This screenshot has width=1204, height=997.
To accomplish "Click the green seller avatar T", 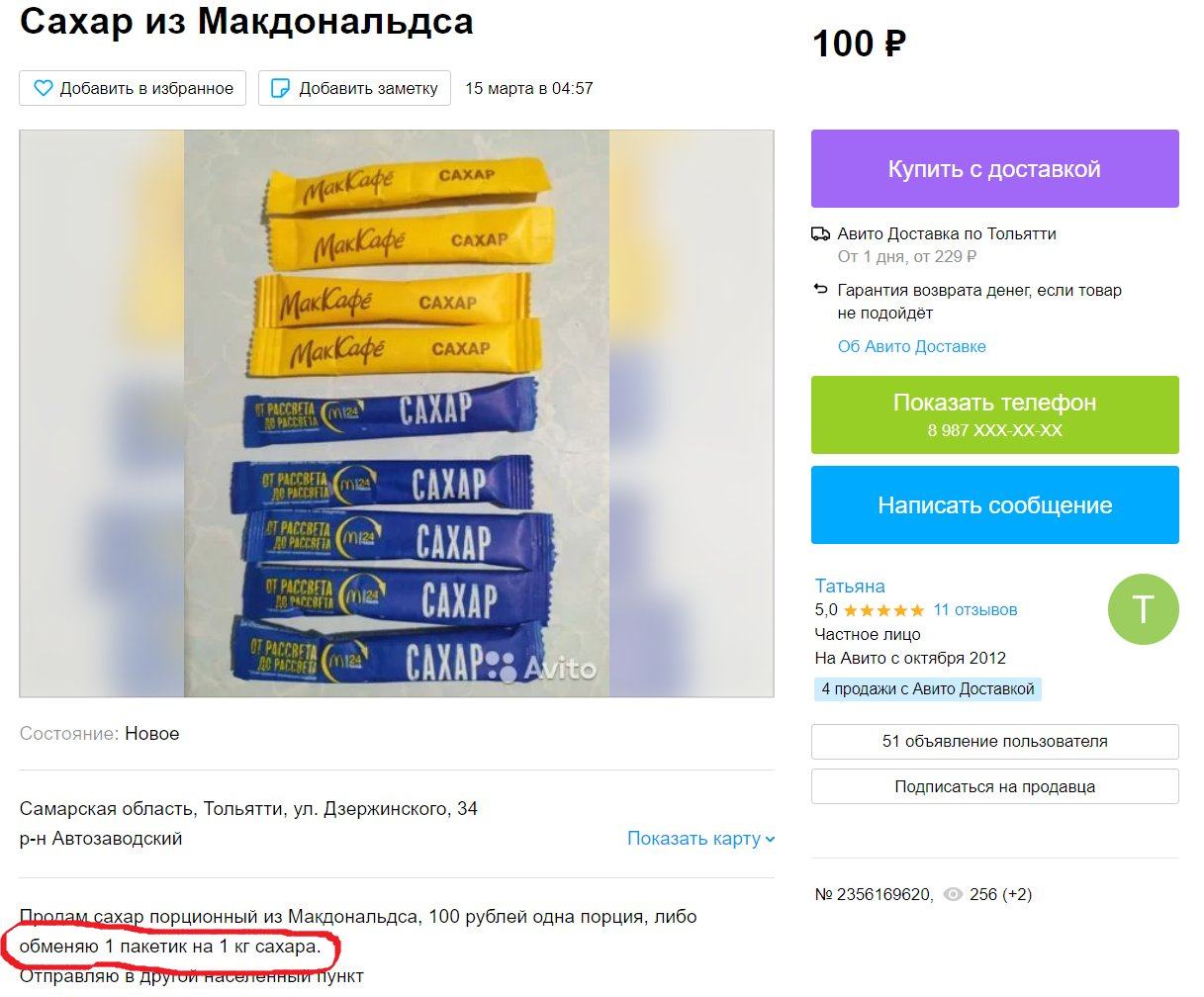I will pos(1143,609).
